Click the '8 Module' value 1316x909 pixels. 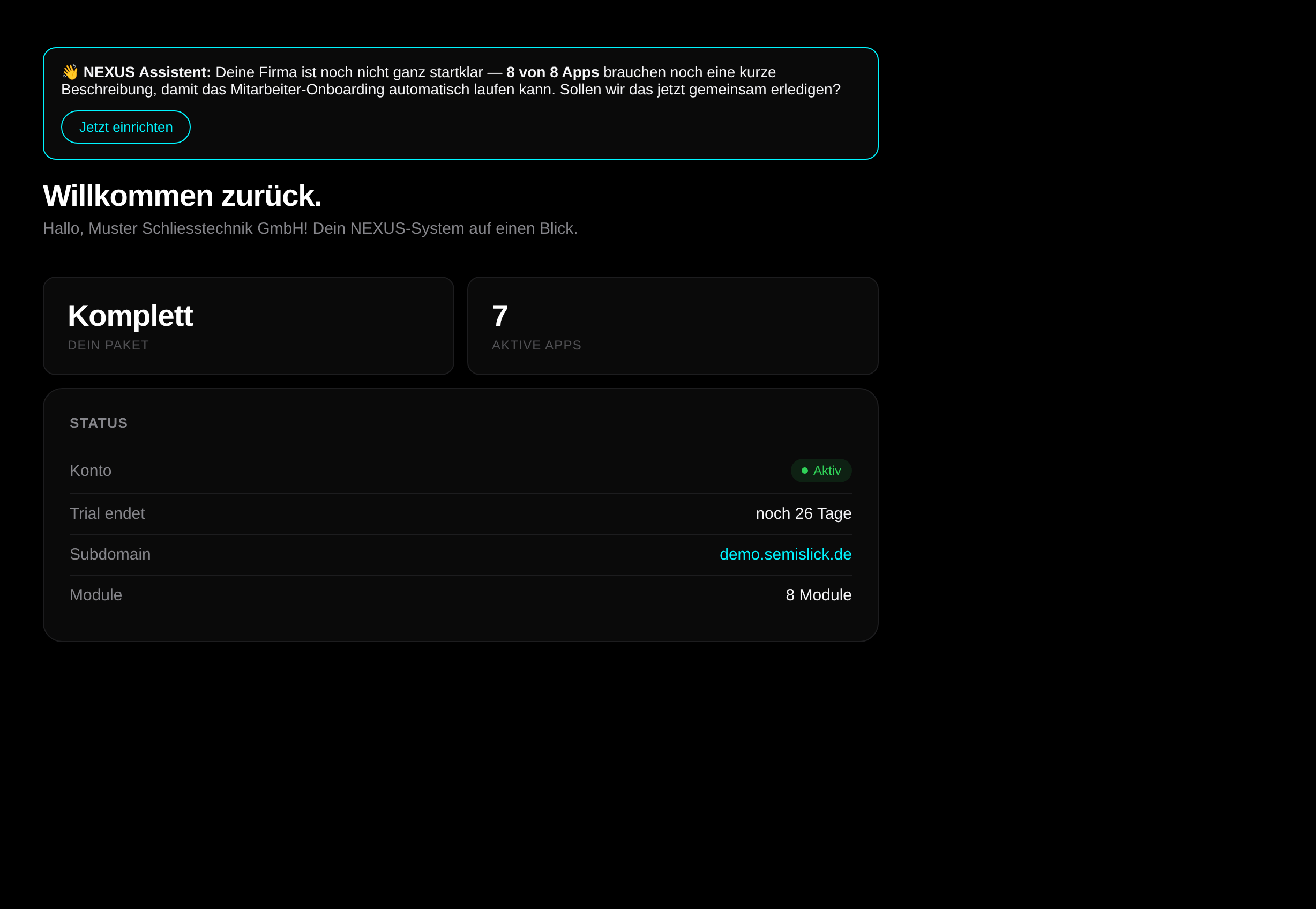tap(818, 595)
